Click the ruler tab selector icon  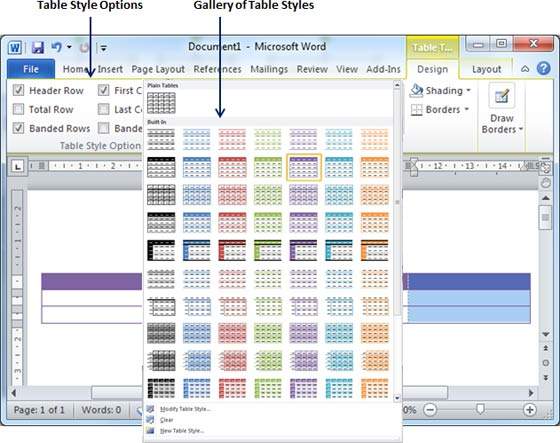18,166
